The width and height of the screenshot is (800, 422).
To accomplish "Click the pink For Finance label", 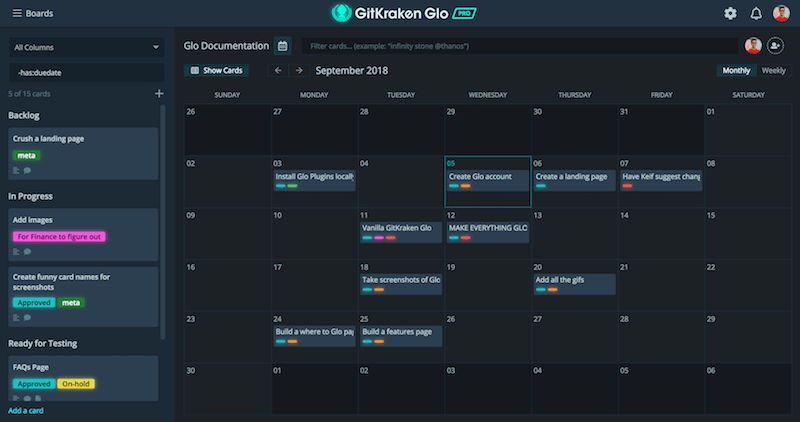I will (x=59, y=237).
